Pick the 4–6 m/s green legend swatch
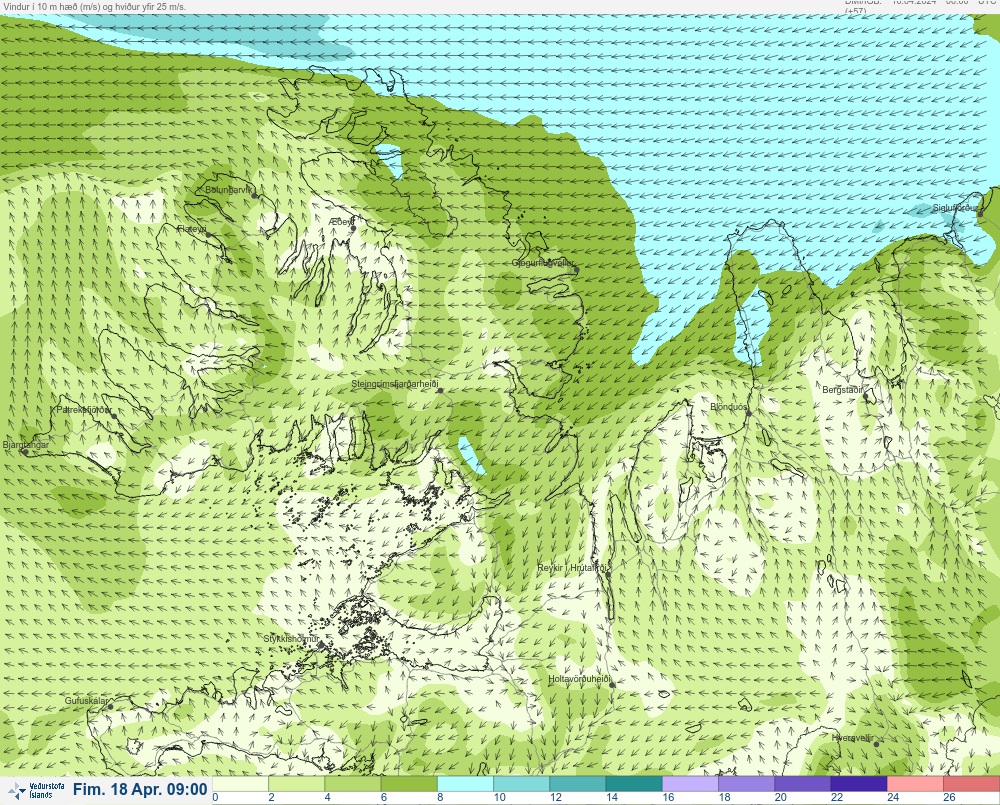The width and height of the screenshot is (1000, 805). (353, 783)
